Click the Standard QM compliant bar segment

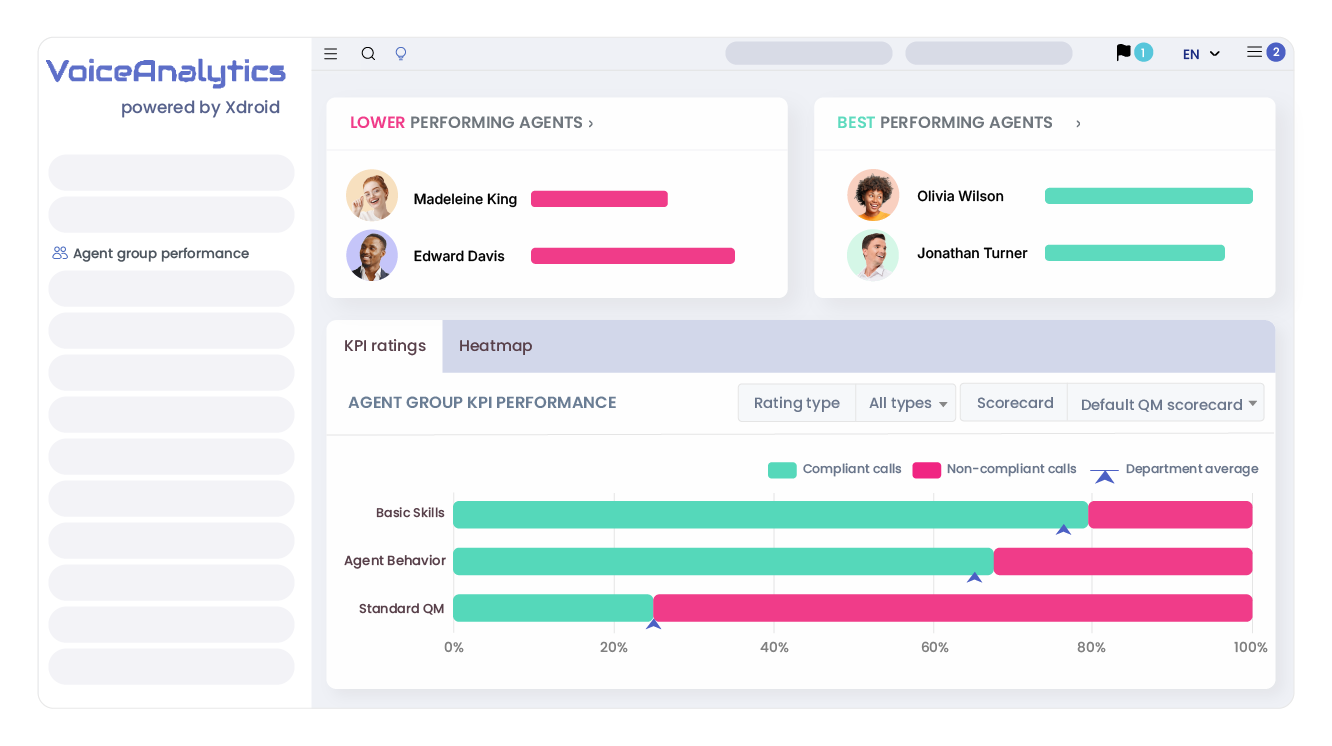point(553,607)
